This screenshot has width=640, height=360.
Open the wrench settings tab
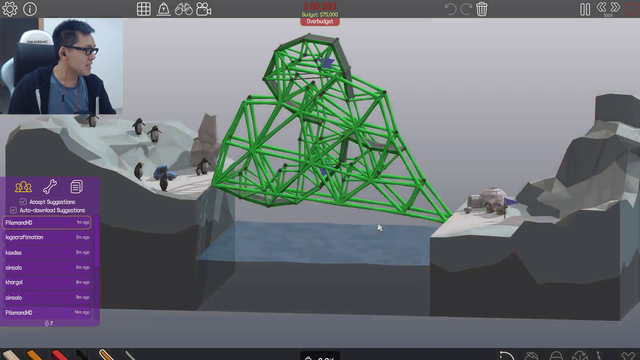50,187
